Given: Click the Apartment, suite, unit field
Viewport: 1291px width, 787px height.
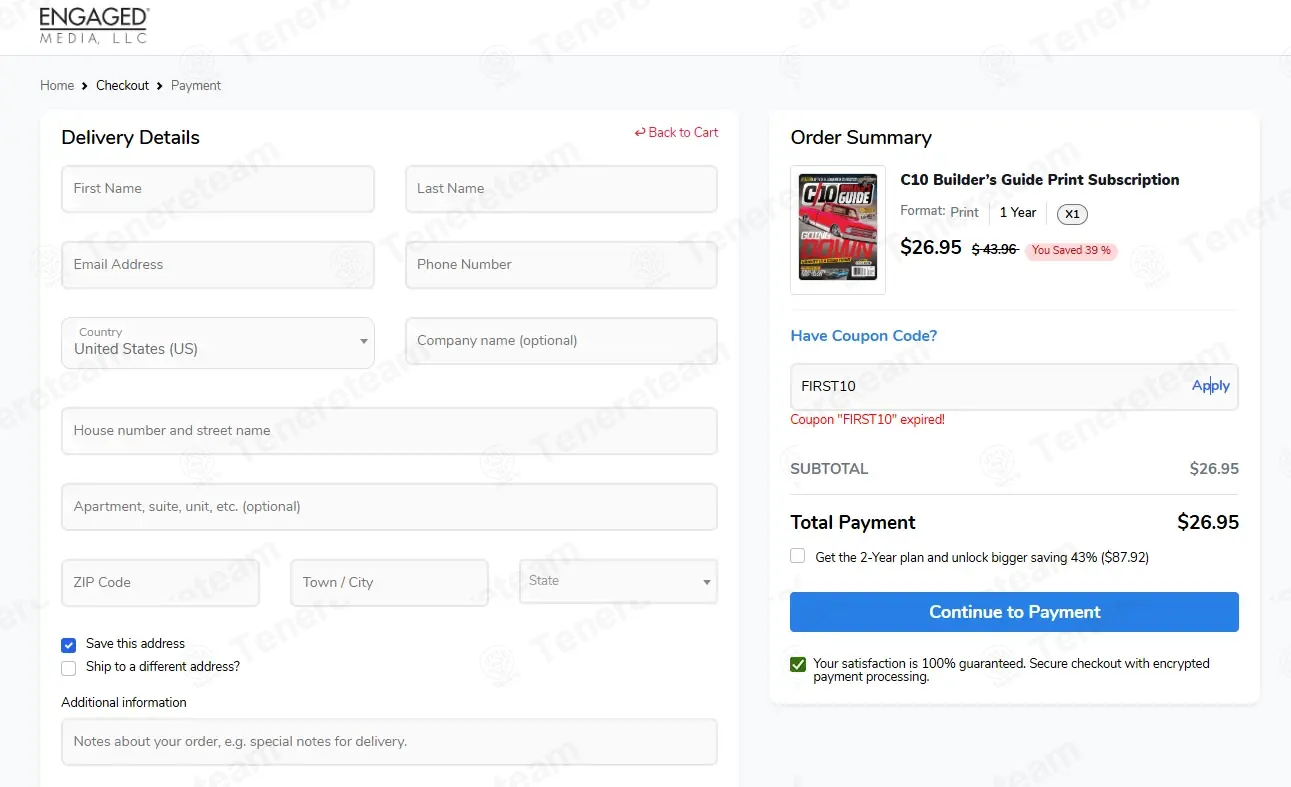Looking at the screenshot, I should (389, 507).
